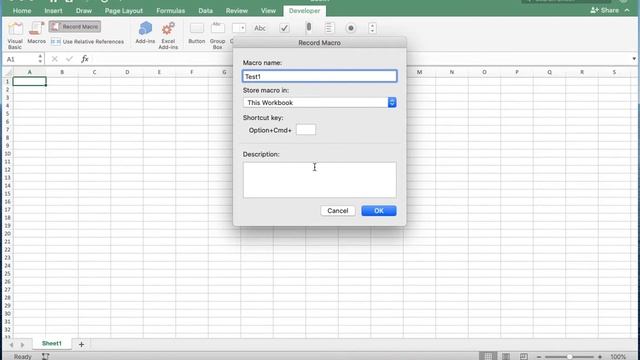
Task: Zoom in with plus button
Action: (600, 357)
